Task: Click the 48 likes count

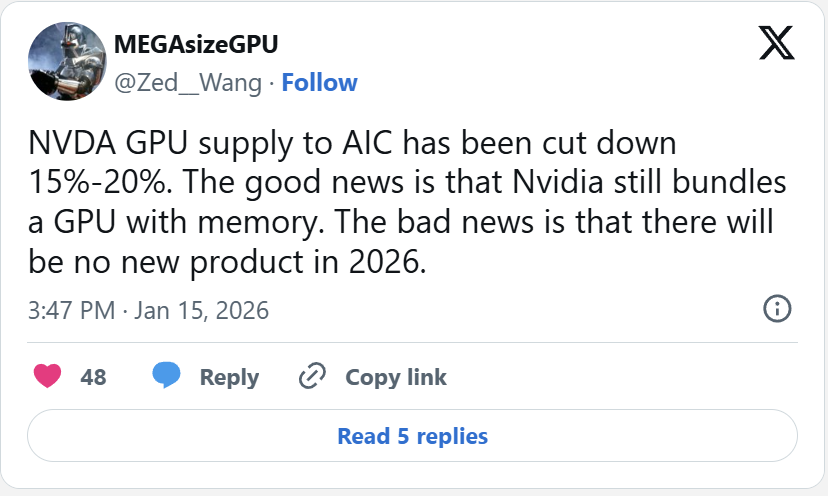Action: (x=93, y=377)
